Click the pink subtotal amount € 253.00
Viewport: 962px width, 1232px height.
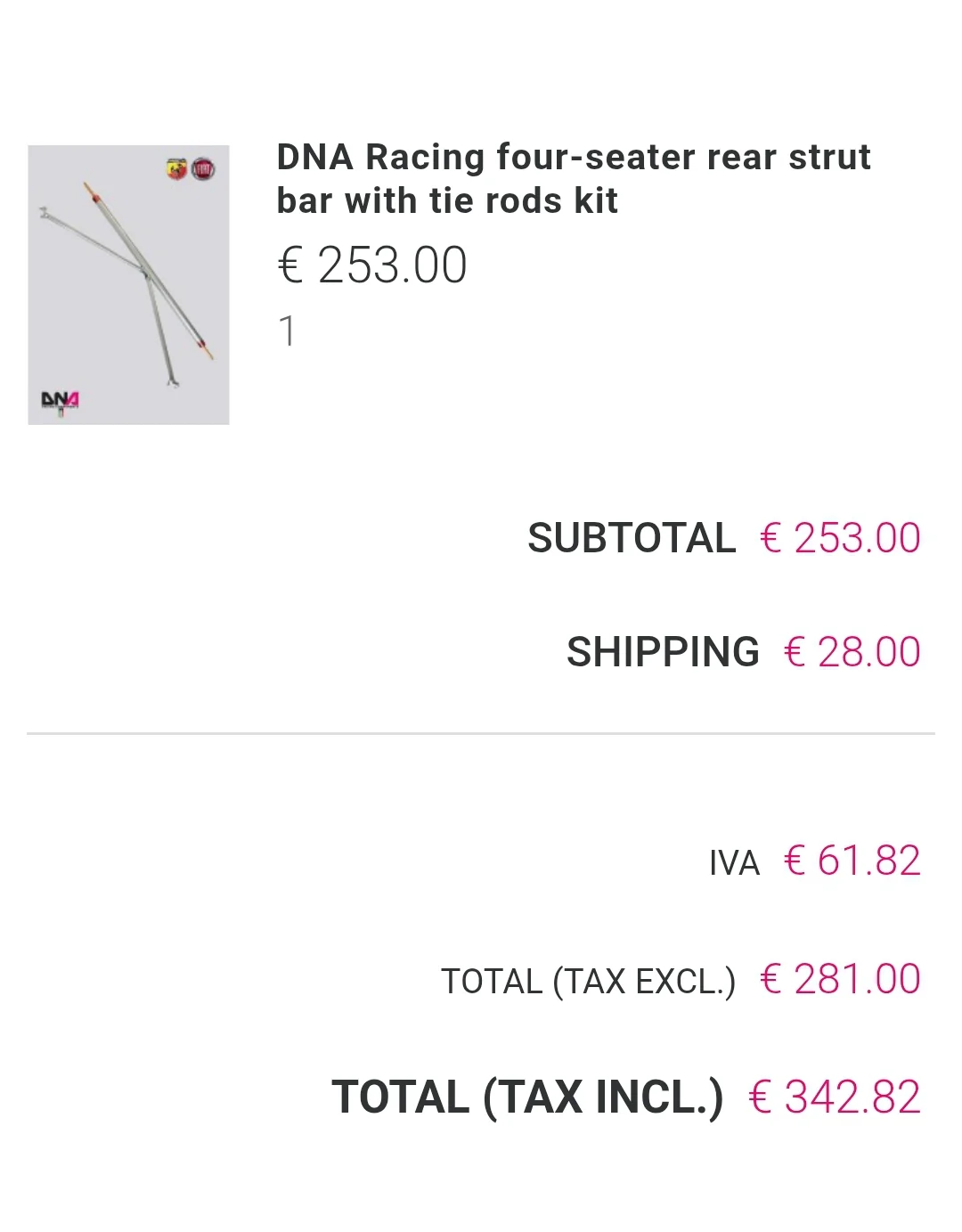(x=840, y=538)
